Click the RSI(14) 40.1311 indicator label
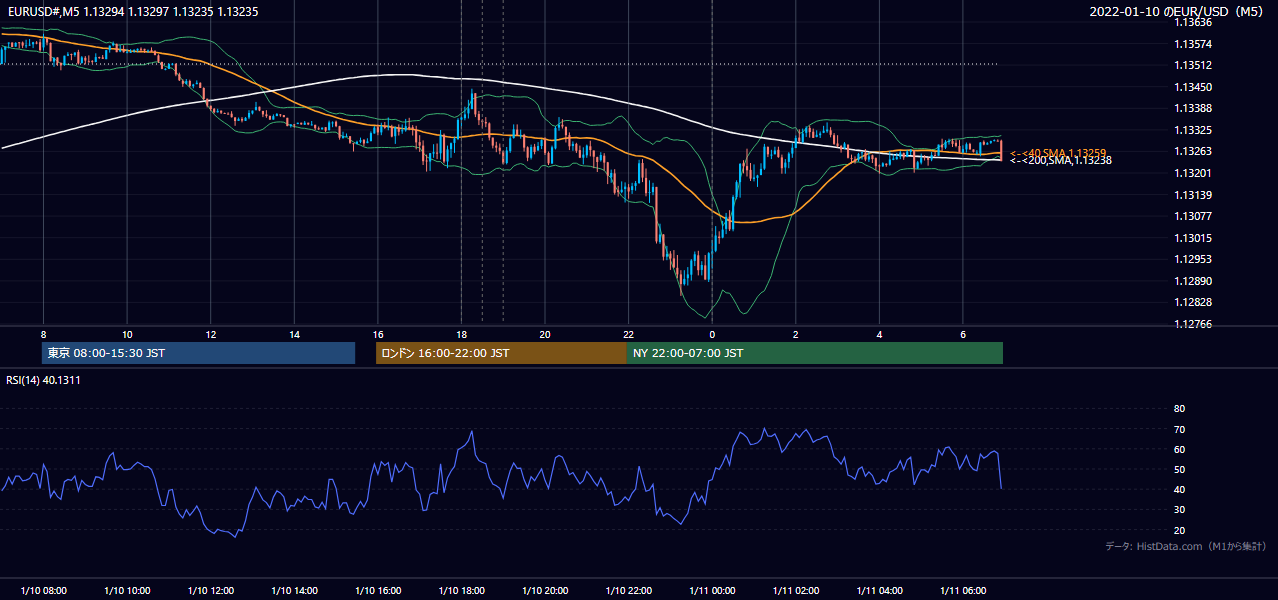This screenshot has width=1278, height=600. (43, 380)
